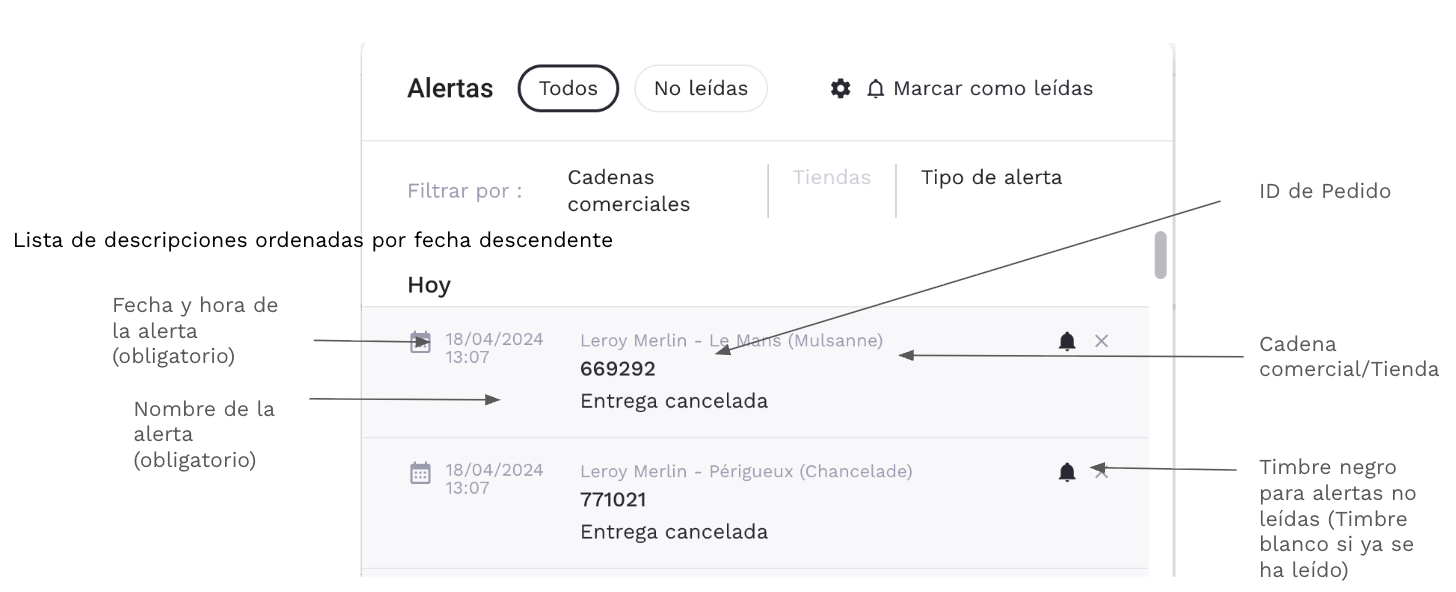Dismiss the 669292 alert with X
The width and height of the screenshot is (1456, 592).
tap(1101, 342)
